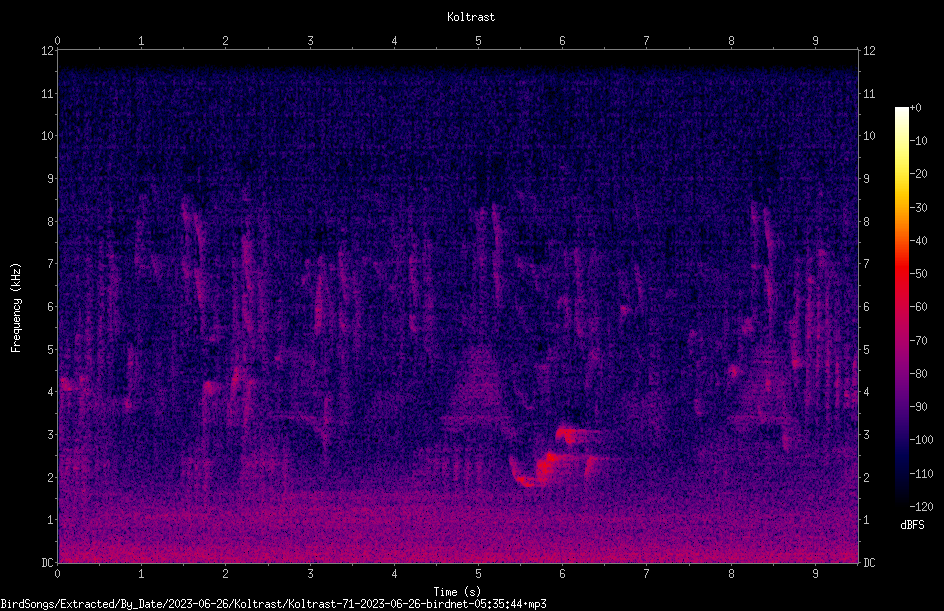Click the -110 value on the colorbar
944x611 pixels.
(921, 474)
